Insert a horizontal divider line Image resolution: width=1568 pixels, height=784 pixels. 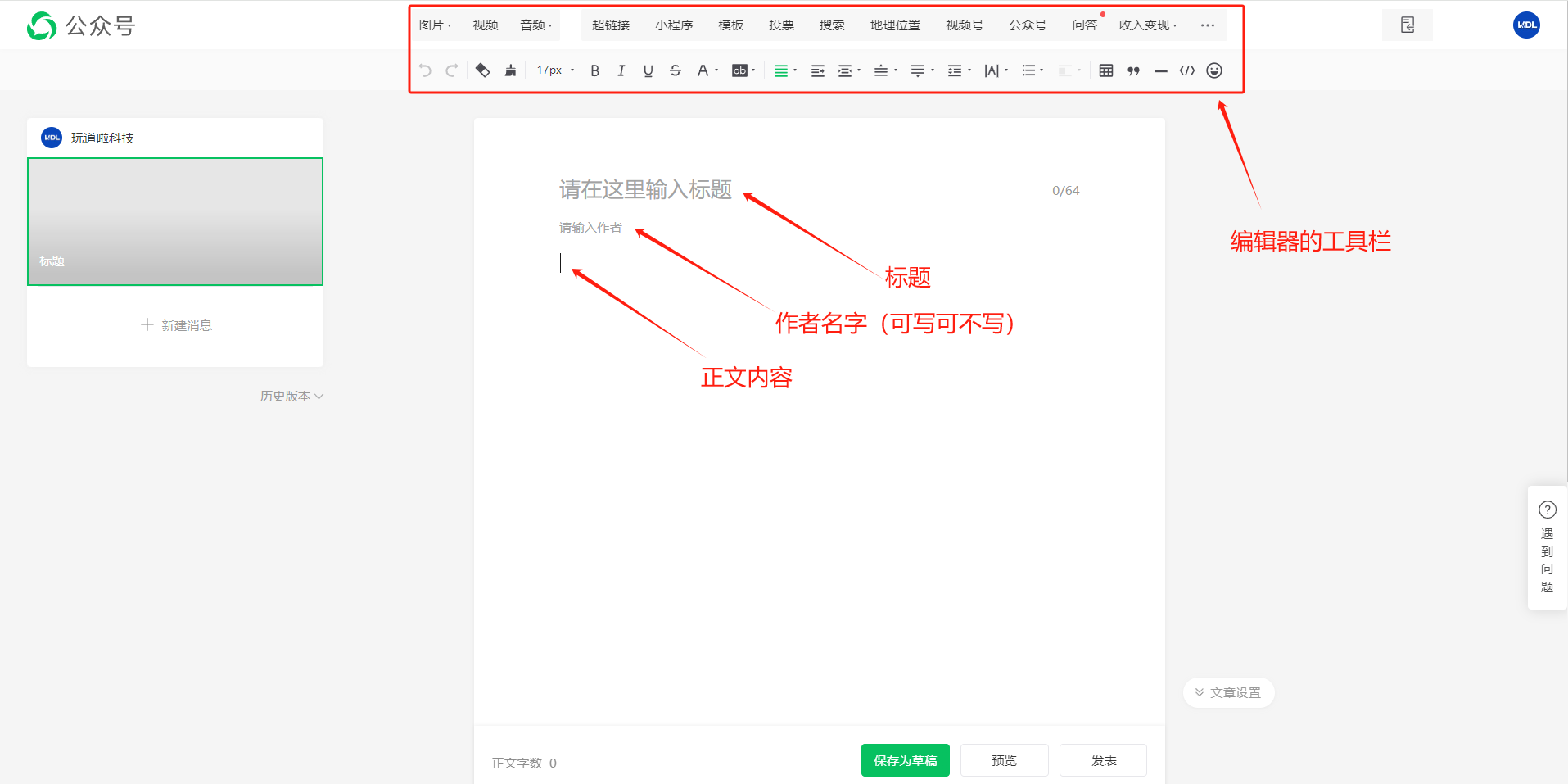(x=1160, y=71)
